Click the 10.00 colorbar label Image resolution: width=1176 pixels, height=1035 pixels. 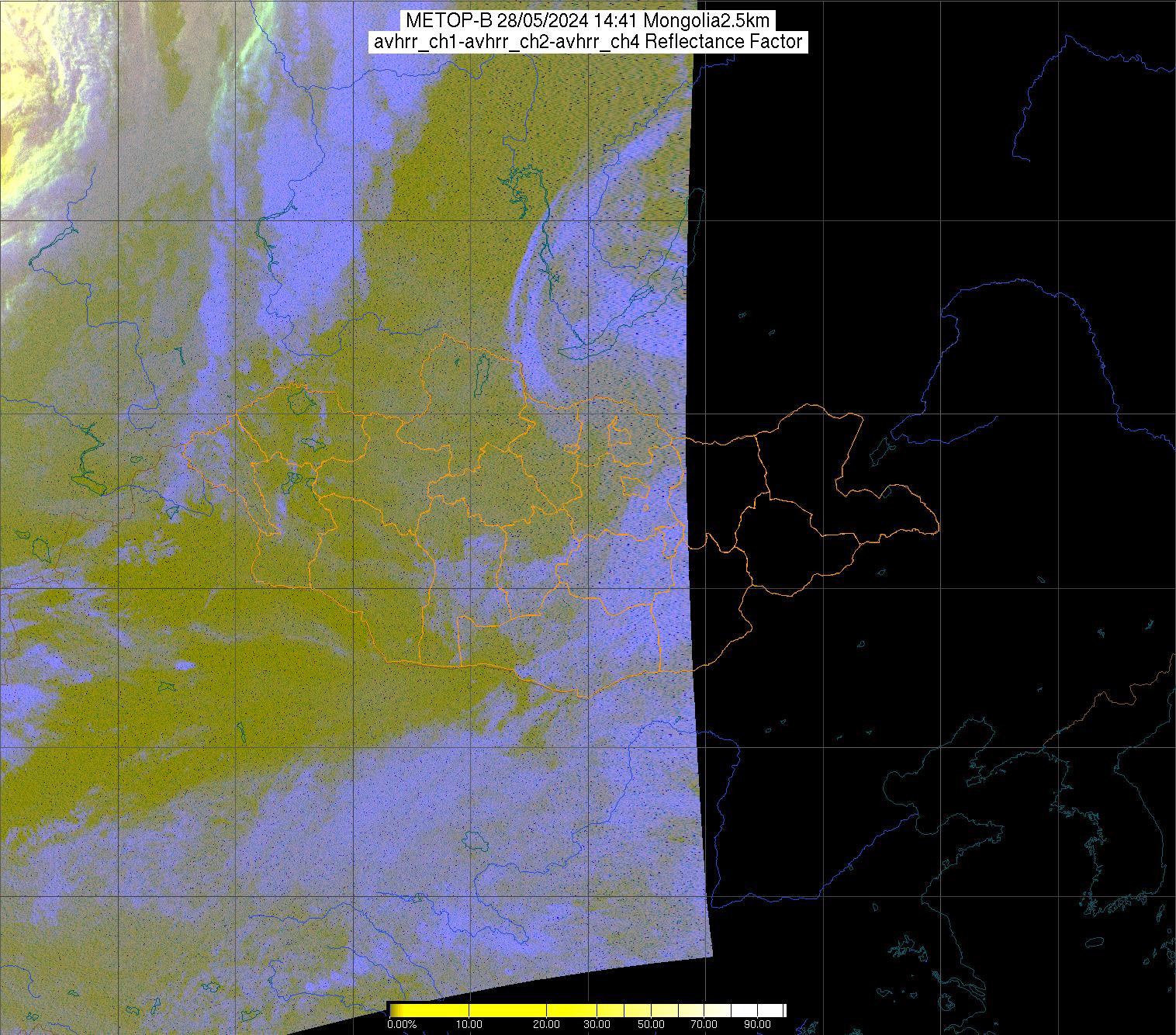tap(469, 1025)
